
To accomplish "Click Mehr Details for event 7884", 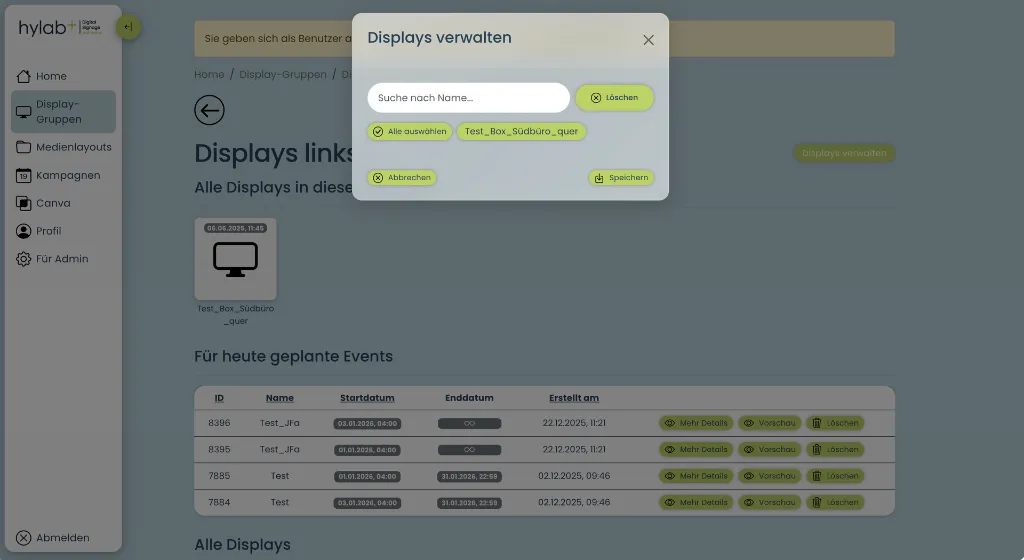I will [x=696, y=503].
